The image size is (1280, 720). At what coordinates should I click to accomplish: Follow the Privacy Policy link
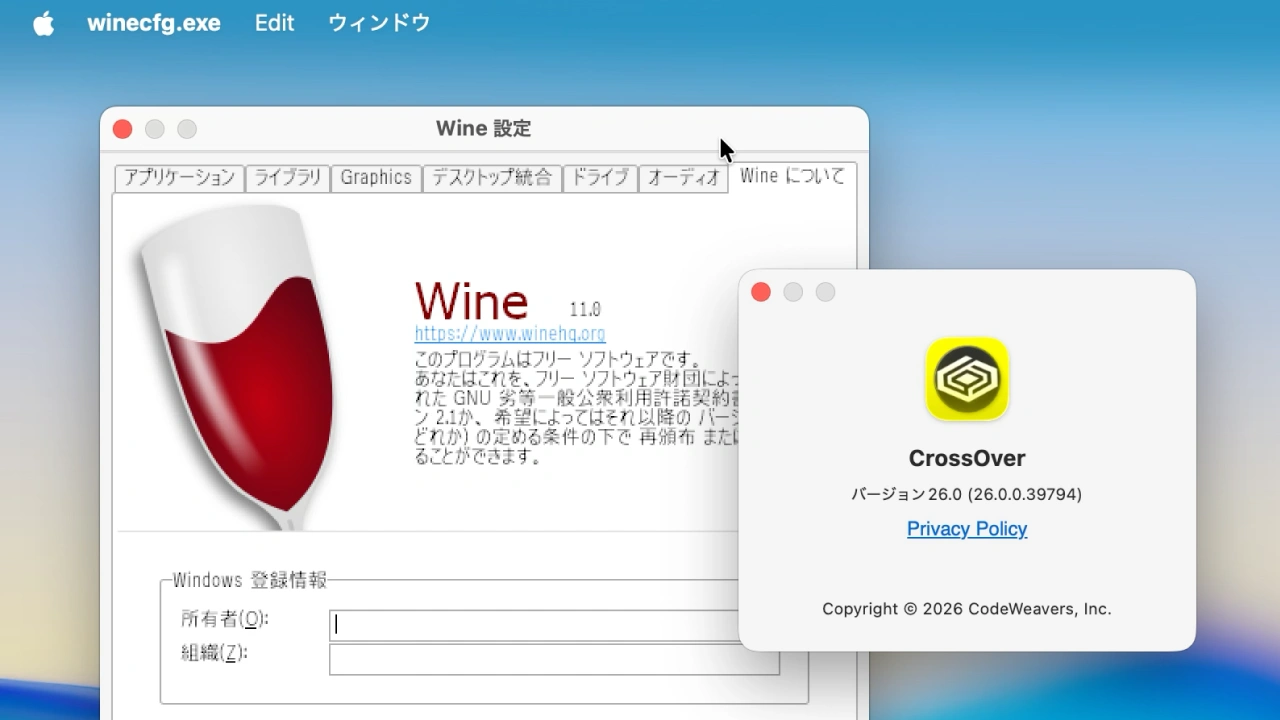tap(966, 529)
